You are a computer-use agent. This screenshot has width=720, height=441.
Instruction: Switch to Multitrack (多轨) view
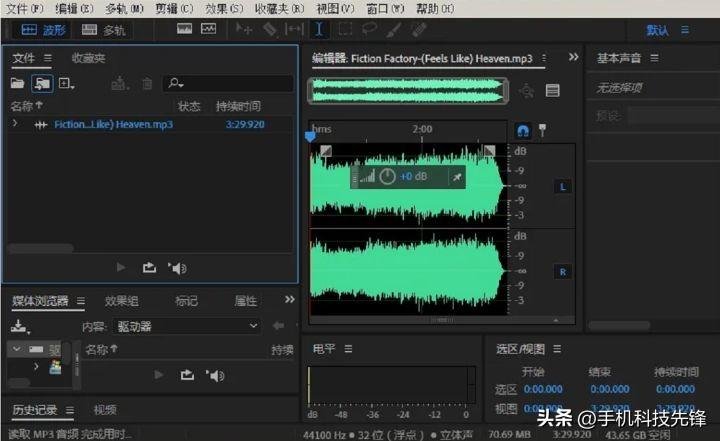click(x=102, y=30)
